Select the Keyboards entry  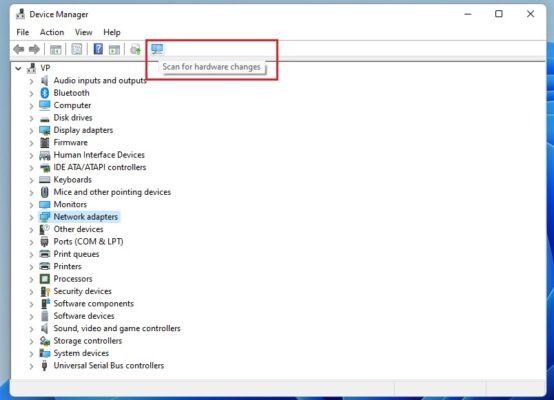(72, 180)
